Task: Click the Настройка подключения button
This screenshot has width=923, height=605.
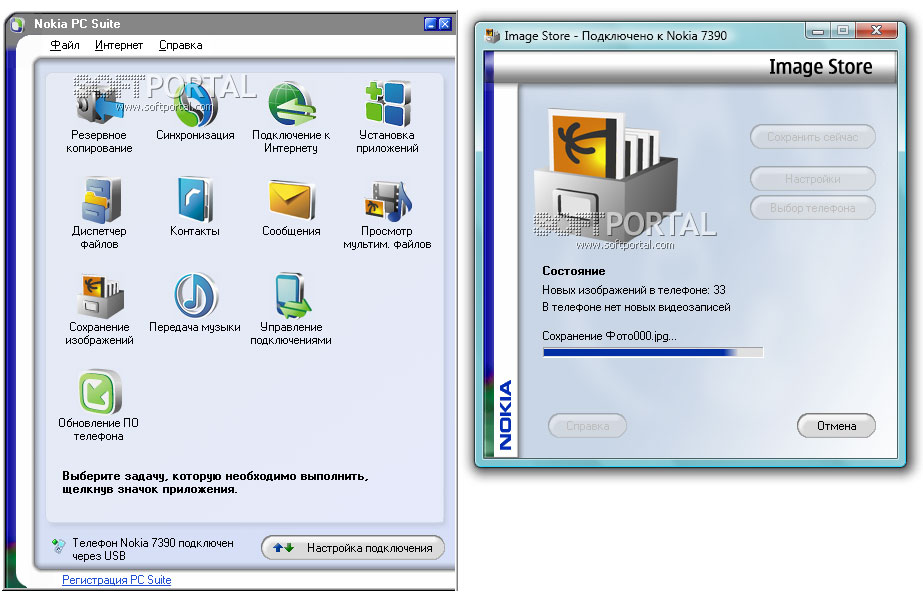Action: pyautogui.click(x=353, y=548)
